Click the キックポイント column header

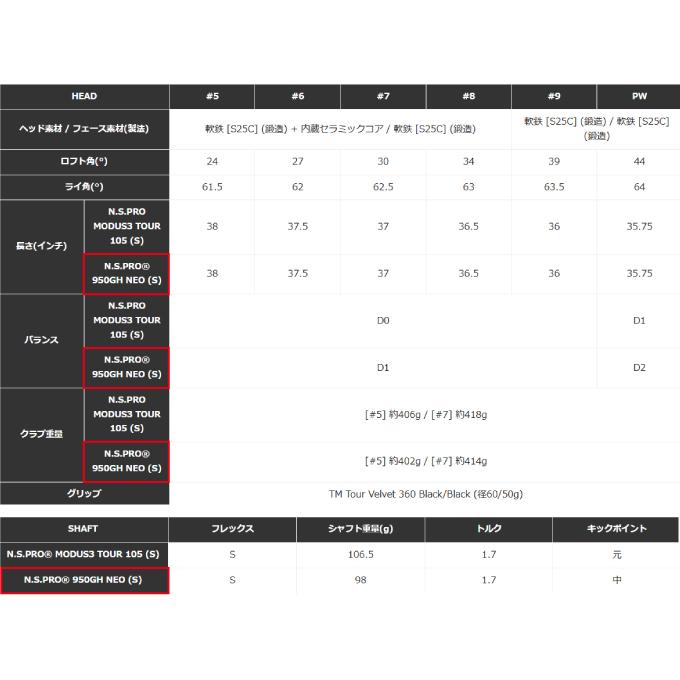[x=616, y=529]
